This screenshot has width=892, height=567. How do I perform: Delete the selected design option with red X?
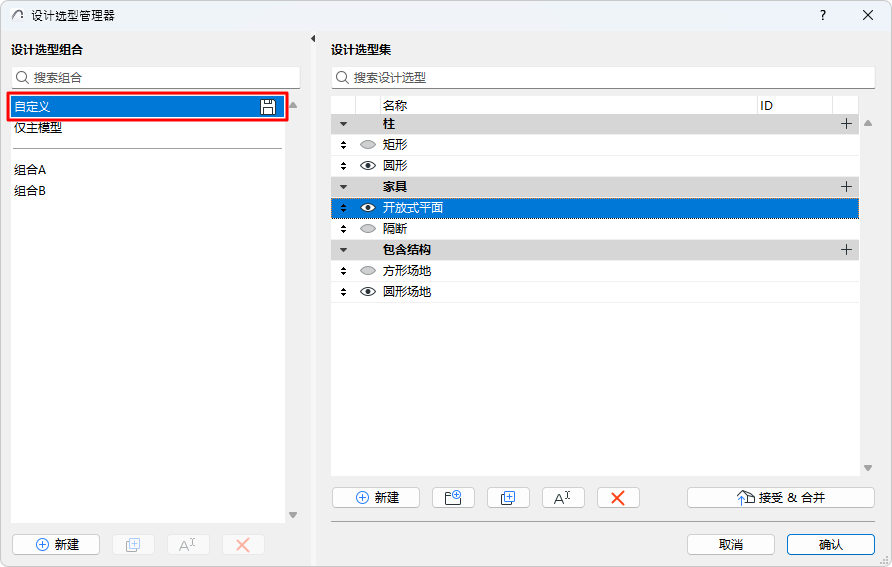(x=618, y=498)
